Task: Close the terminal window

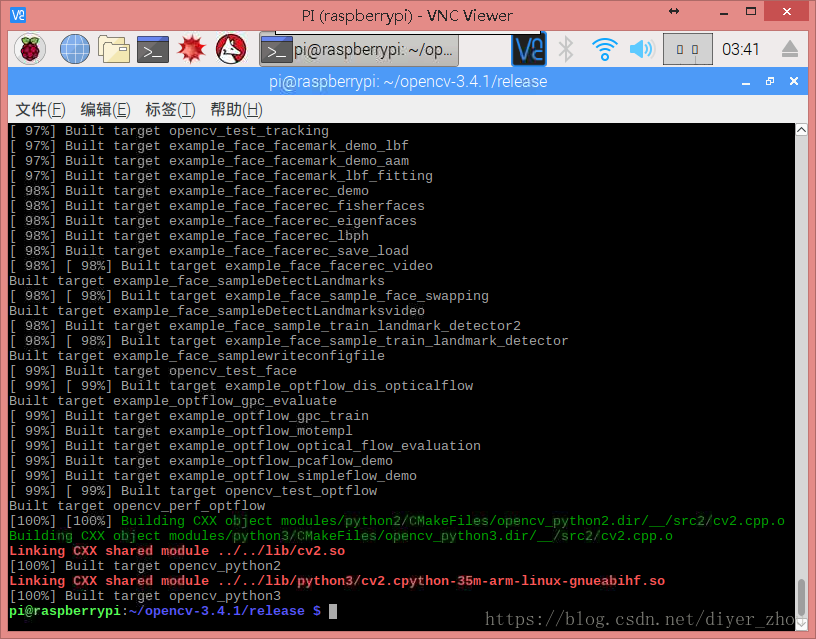Action: click(794, 81)
